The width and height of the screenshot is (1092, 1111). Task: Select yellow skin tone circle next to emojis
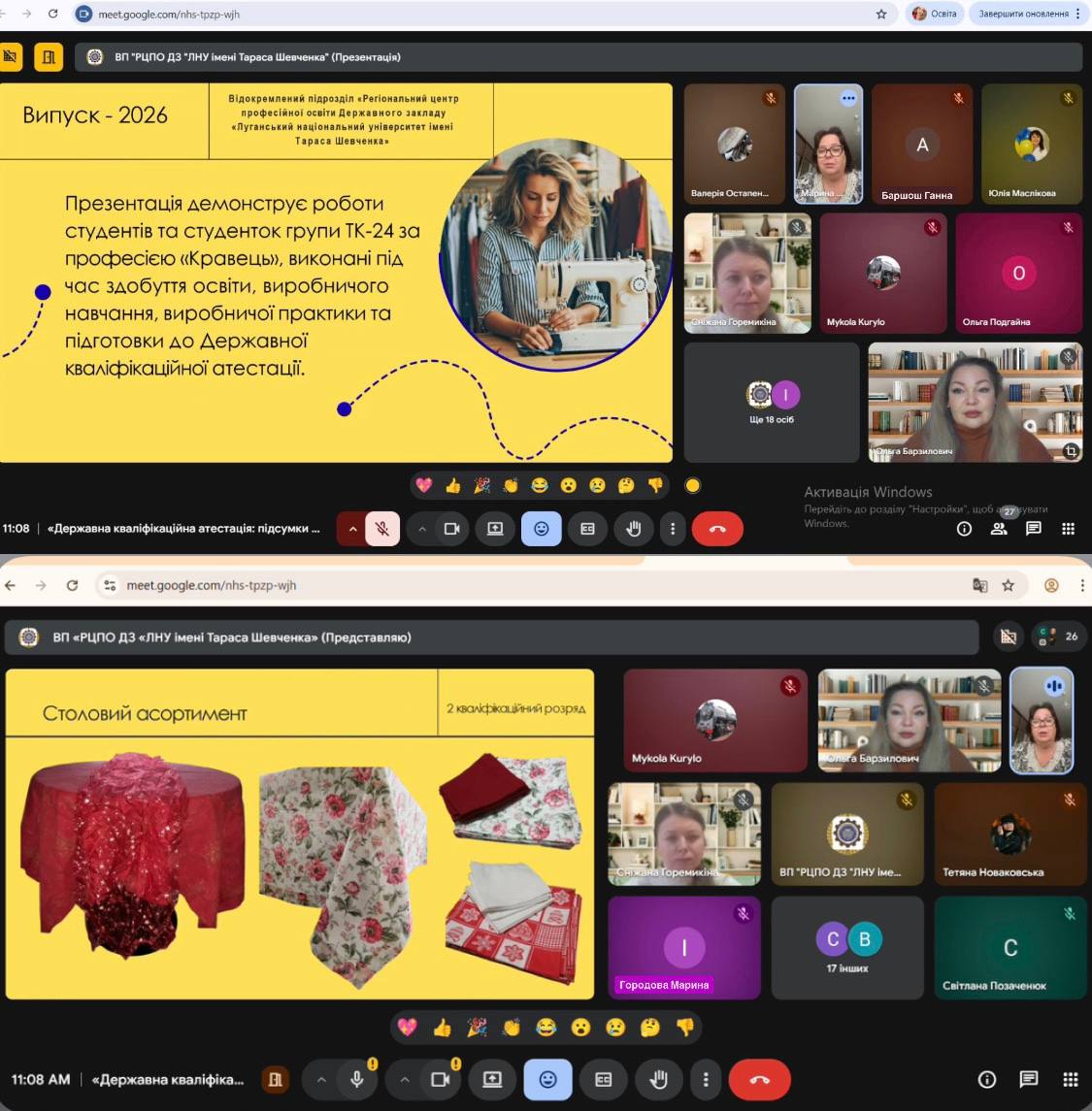tap(693, 485)
